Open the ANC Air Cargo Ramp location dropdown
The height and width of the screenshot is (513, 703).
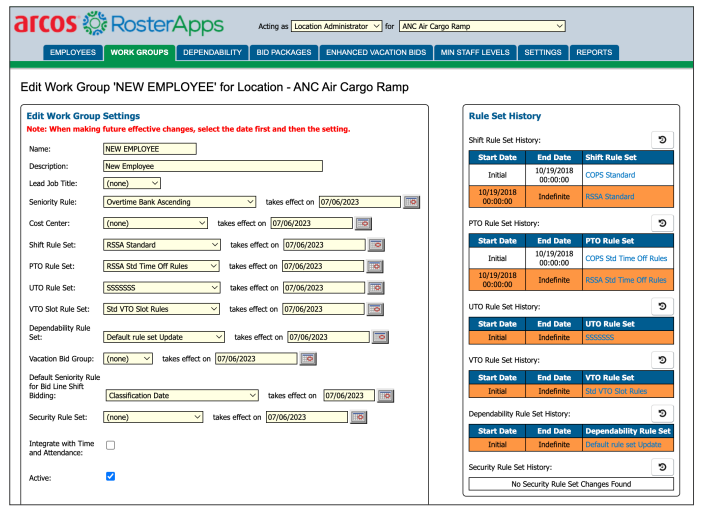482,26
